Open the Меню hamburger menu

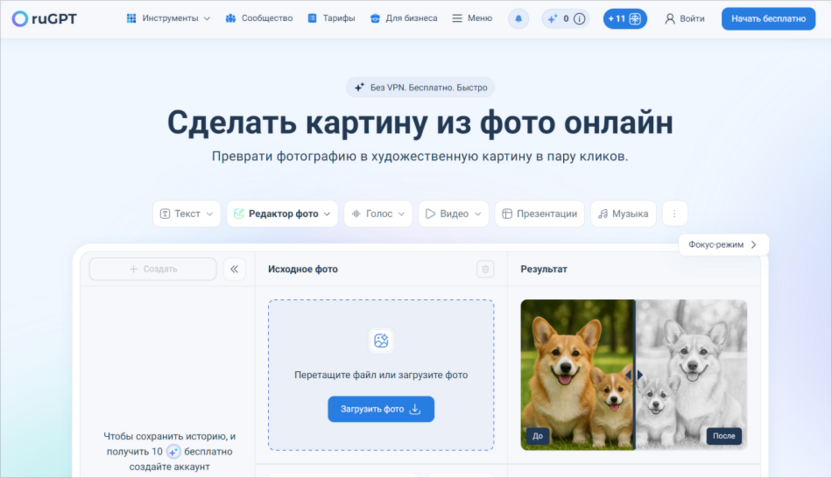tap(472, 19)
